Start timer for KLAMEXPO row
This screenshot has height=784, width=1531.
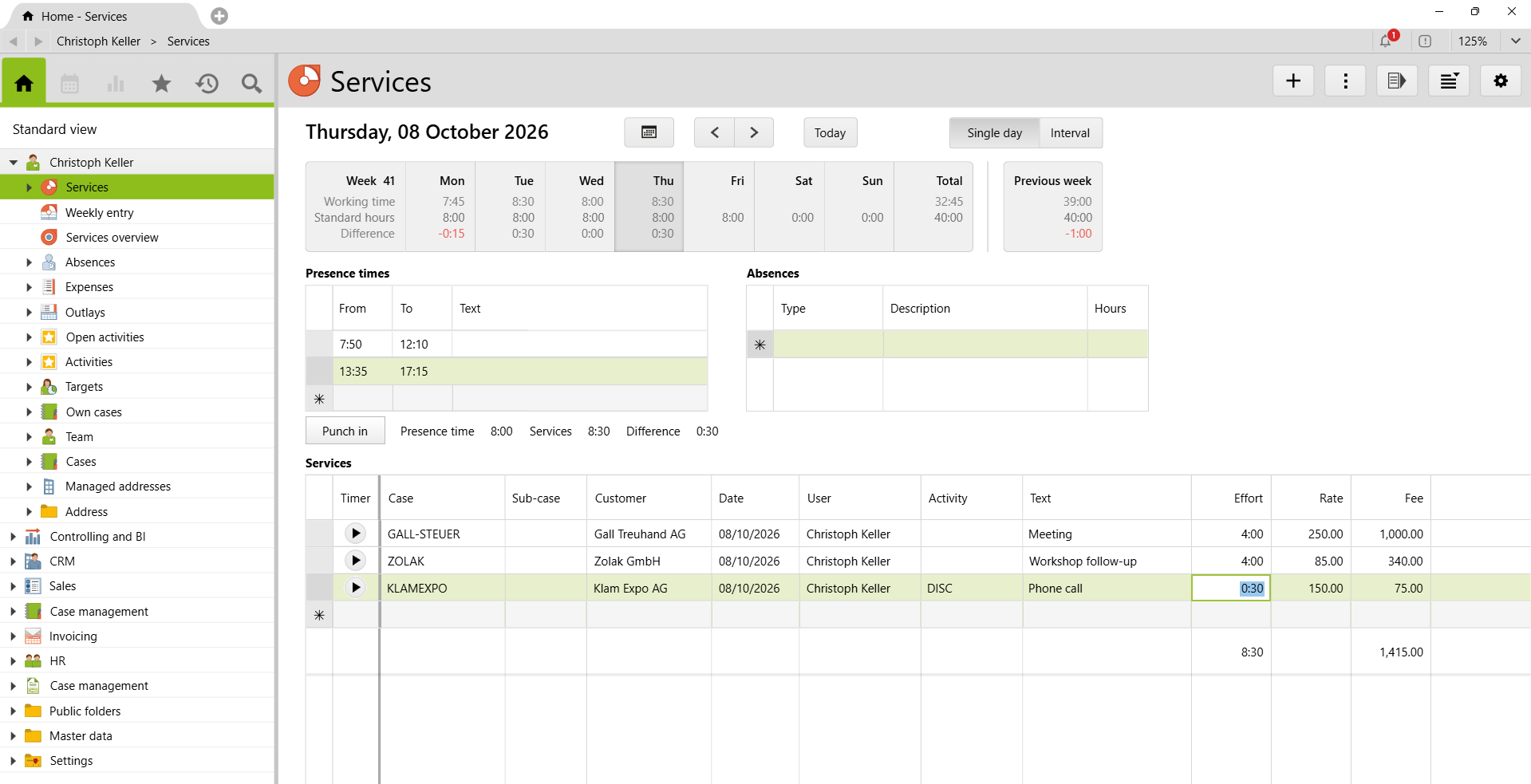pos(356,588)
